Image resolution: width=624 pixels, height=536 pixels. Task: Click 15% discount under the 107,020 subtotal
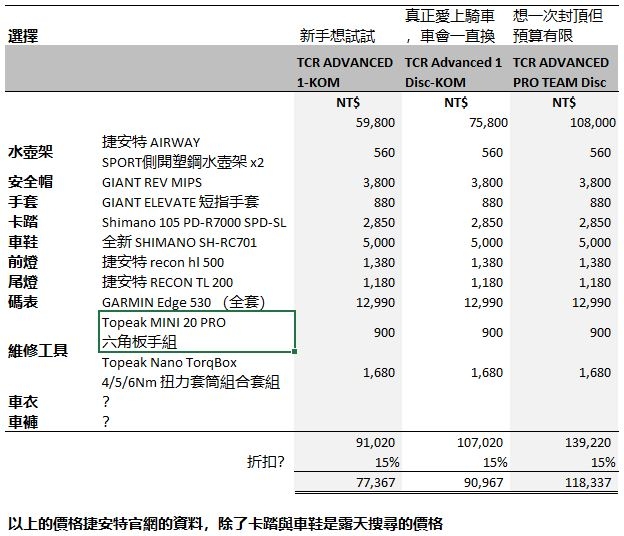point(495,462)
